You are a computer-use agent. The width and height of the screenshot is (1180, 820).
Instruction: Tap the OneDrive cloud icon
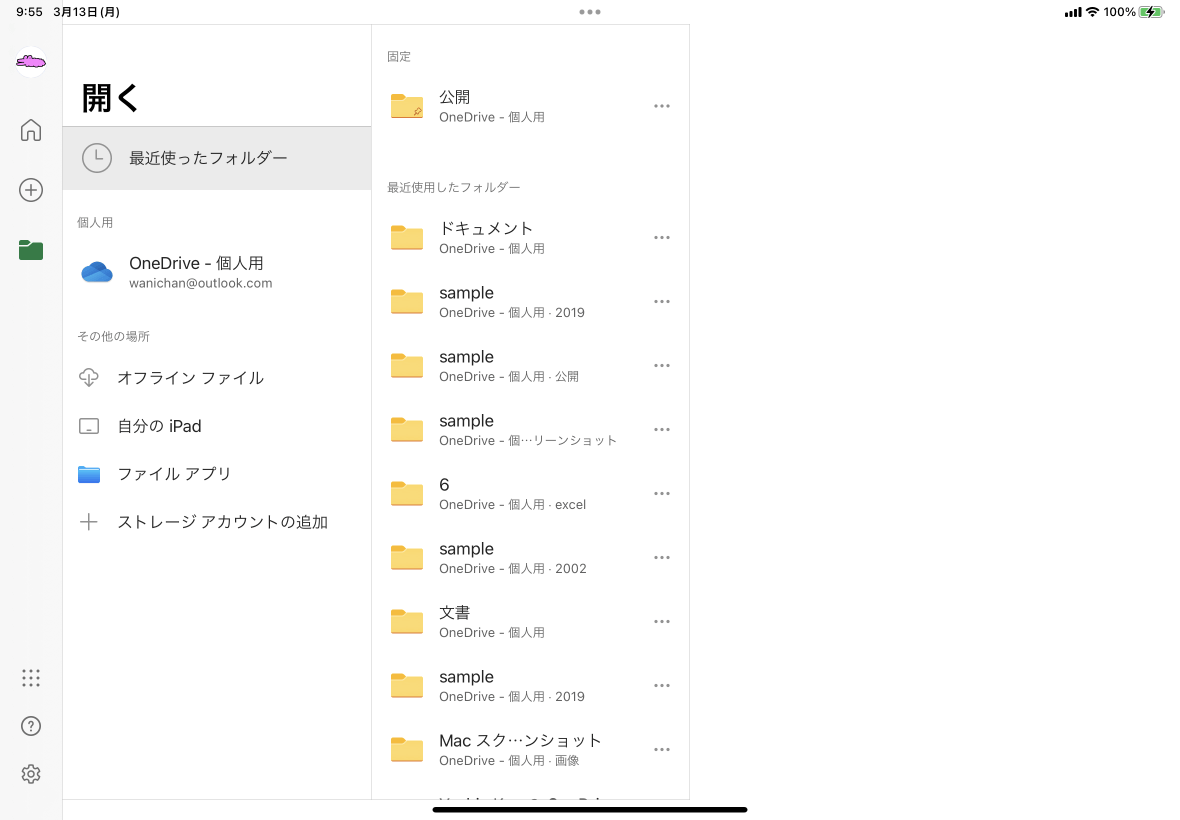point(97,272)
